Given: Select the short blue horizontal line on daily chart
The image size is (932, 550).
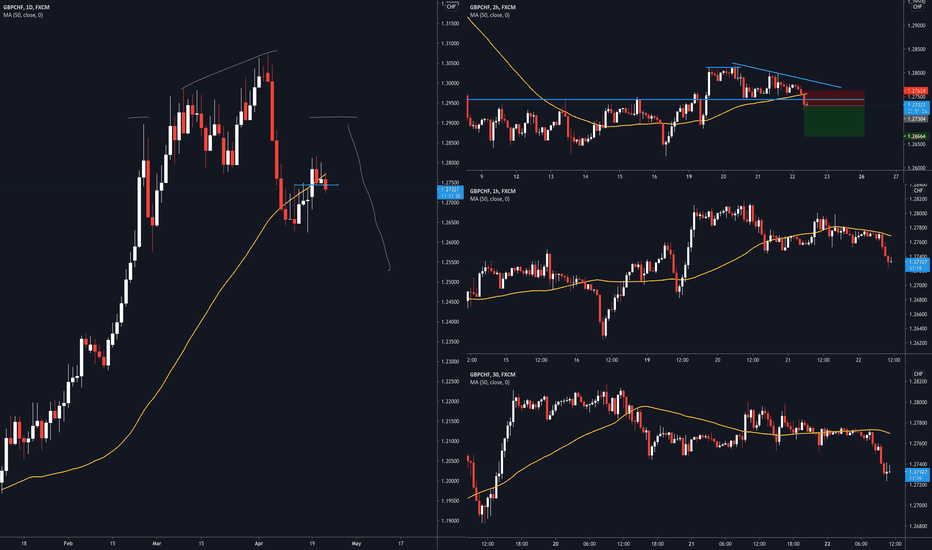Looking at the screenshot, I should [x=316, y=186].
